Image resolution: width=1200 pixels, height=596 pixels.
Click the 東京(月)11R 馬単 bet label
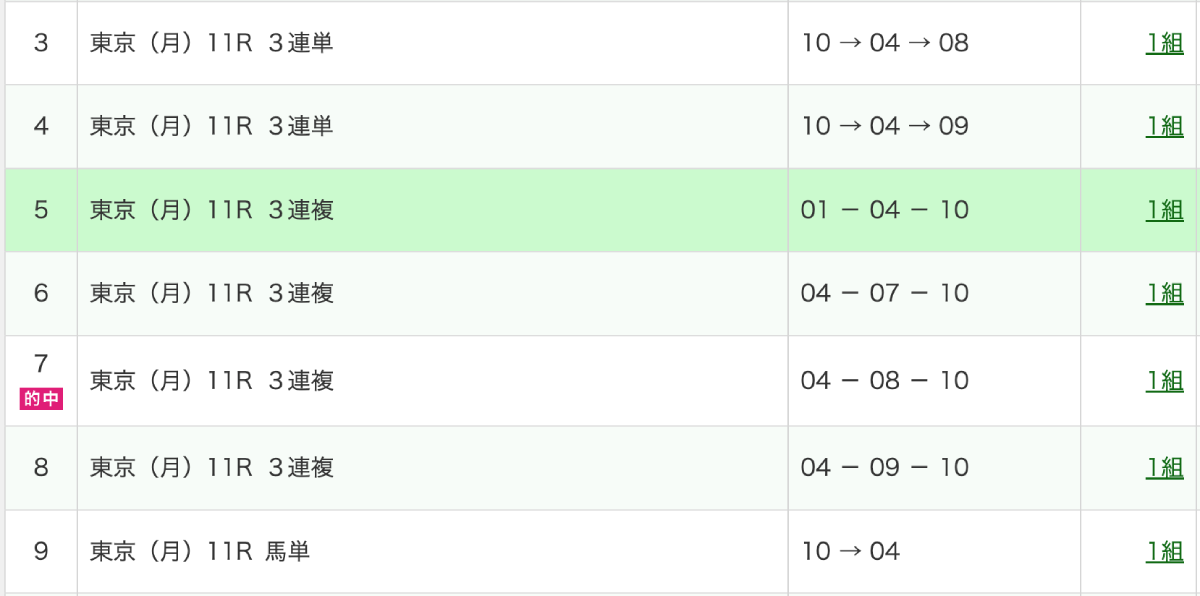(x=200, y=551)
